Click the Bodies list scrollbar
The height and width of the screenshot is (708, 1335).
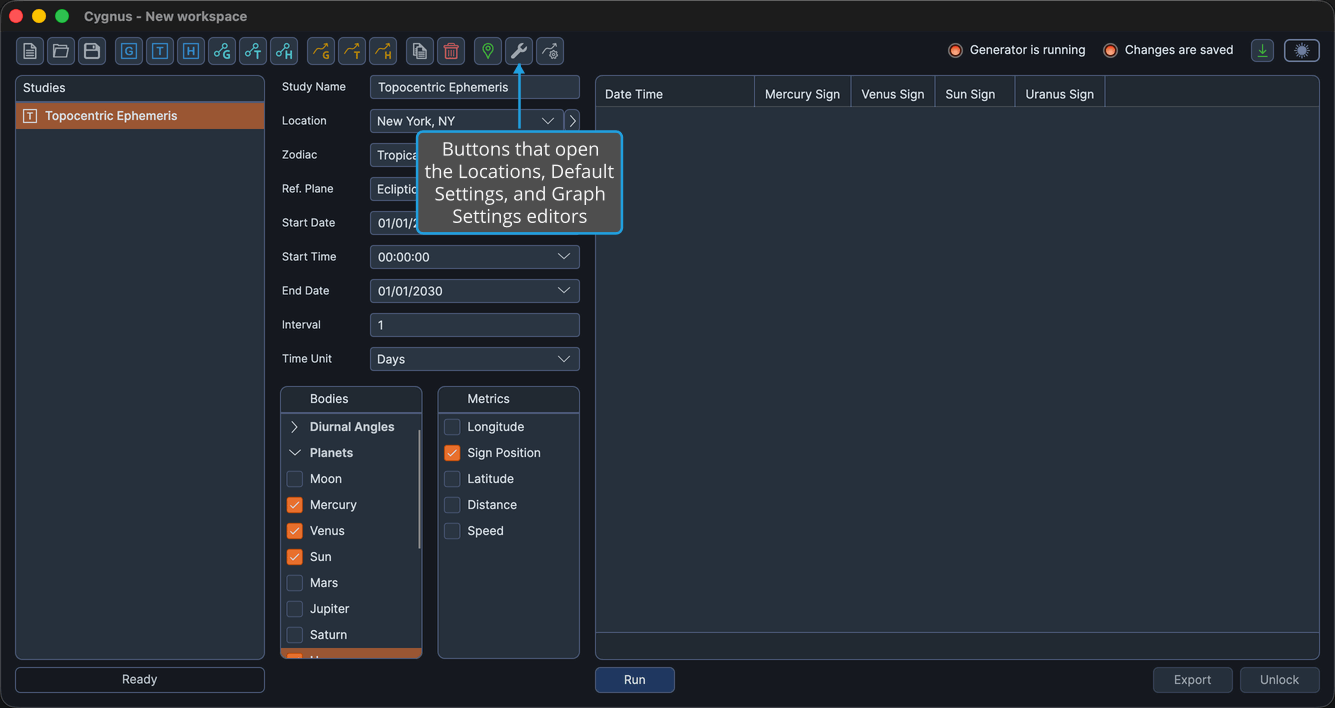pos(419,488)
